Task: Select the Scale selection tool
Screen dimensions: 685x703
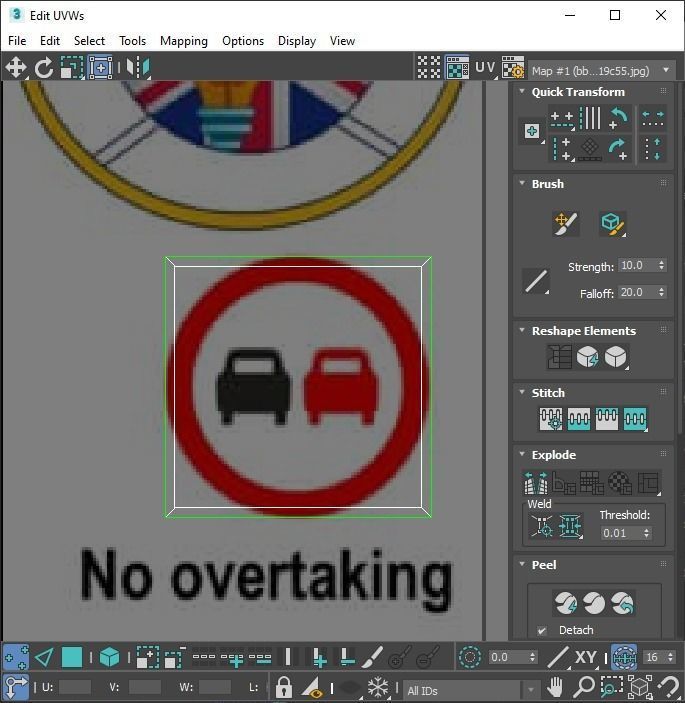Action: click(72, 68)
